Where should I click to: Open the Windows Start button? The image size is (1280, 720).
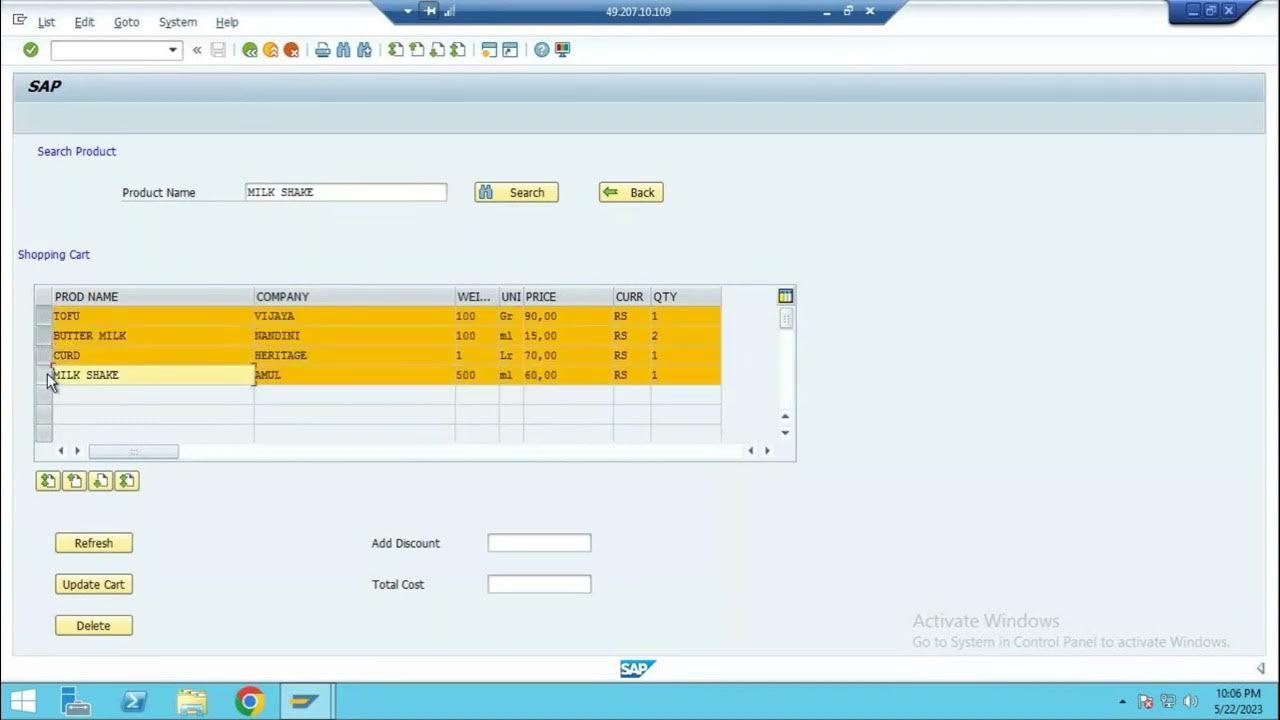(23, 701)
